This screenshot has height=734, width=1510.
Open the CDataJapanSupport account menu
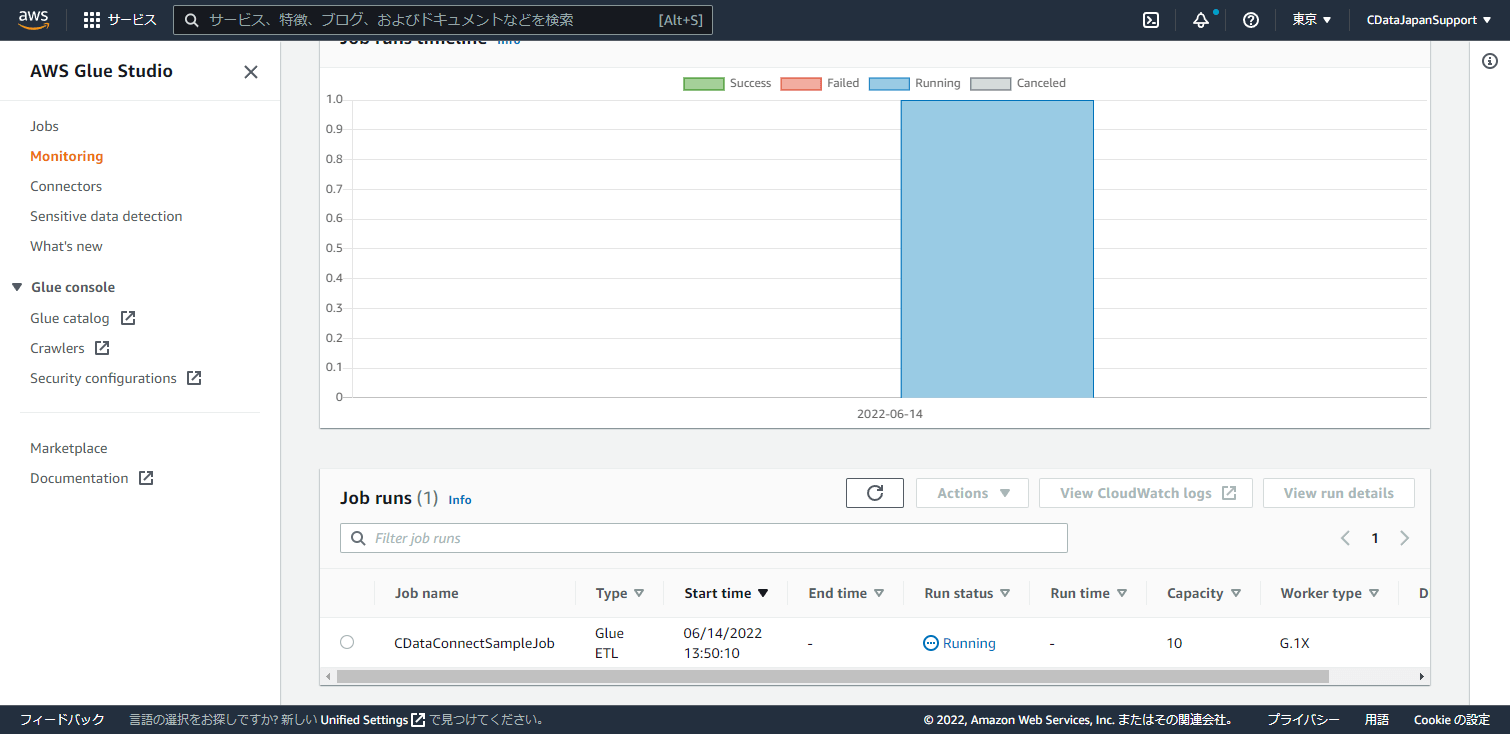1428,20
